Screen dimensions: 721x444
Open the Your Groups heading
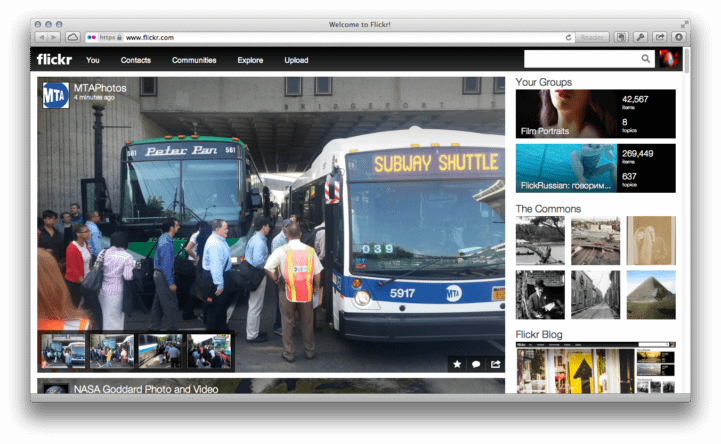tap(544, 82)
